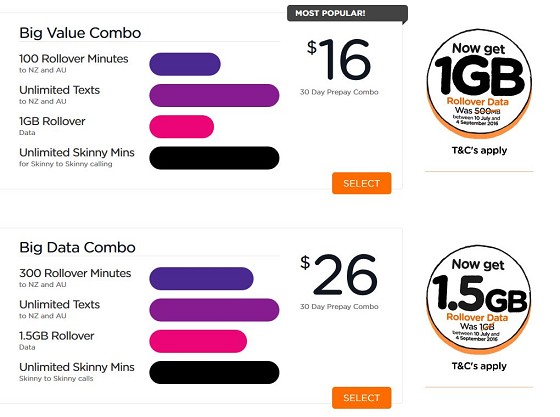Image resolution: width=560 pixels, height=417 pixels.
Task: Select the $16 Big Value Combo
Action: click(361, 183)
